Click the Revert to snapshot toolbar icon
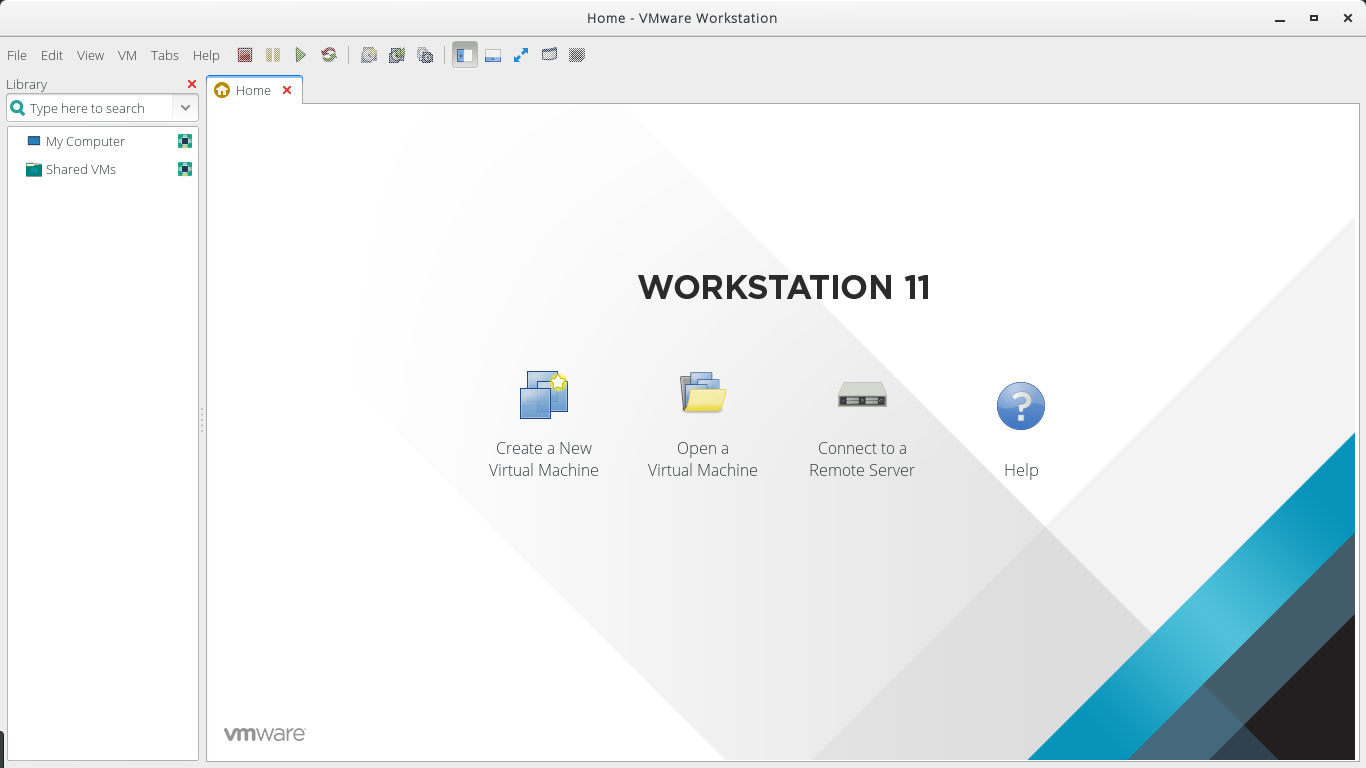Image resolution: width=1366 pixels, height=768 pixels. pyautogui.click(x=397, y=55)
